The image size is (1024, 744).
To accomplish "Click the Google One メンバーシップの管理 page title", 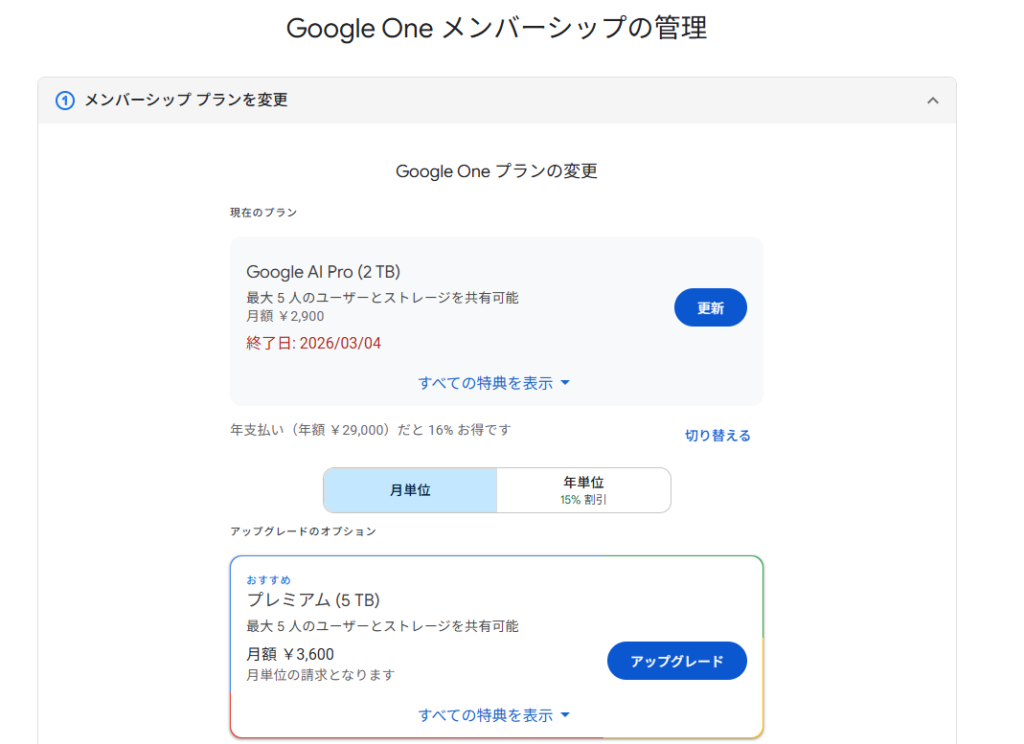I will [x=496, y=28].
